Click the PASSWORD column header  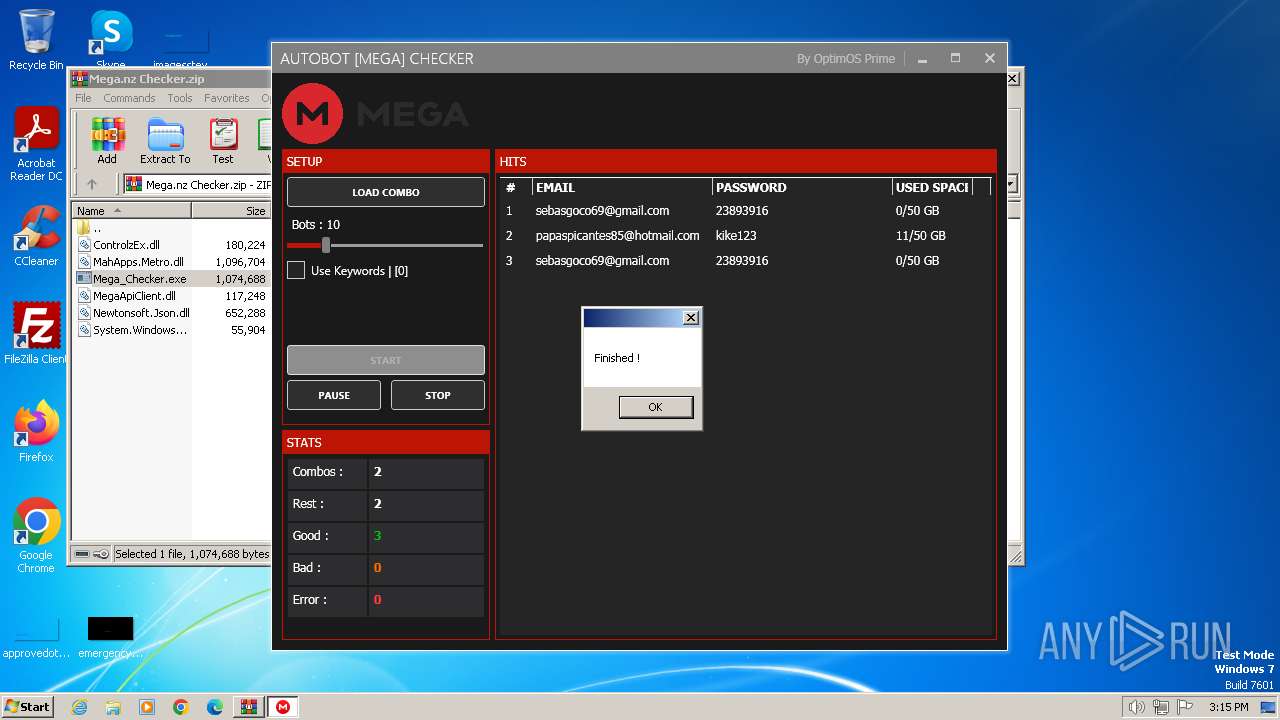click(801, 187)
